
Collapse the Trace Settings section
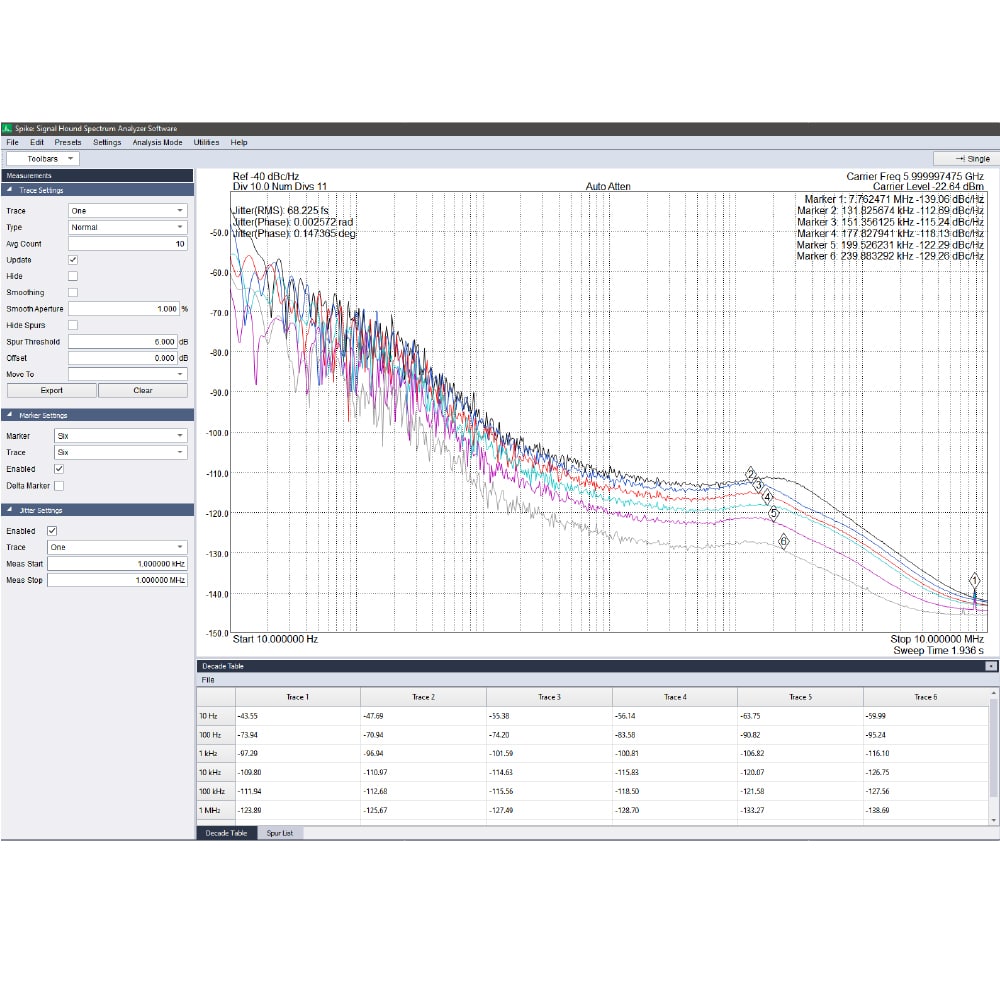click(x=10, y=190)
